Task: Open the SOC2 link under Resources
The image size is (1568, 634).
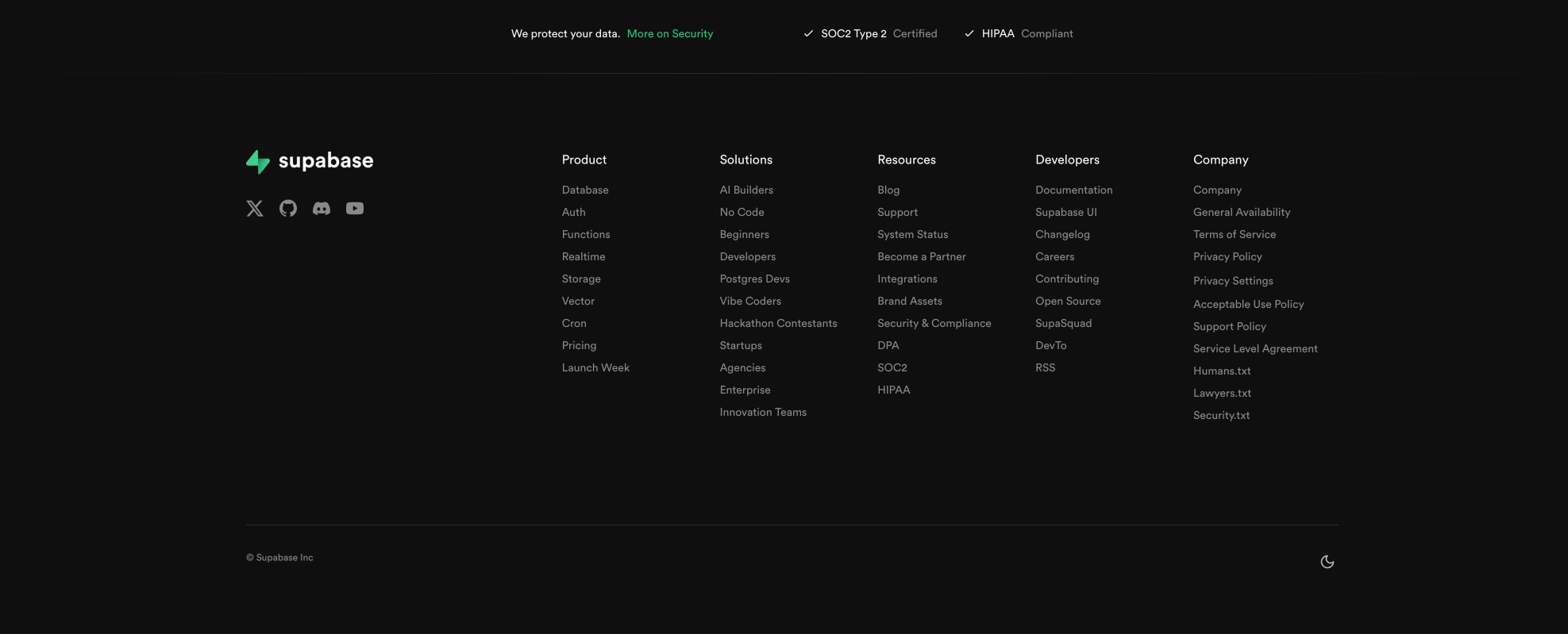Action: point(892,367)
